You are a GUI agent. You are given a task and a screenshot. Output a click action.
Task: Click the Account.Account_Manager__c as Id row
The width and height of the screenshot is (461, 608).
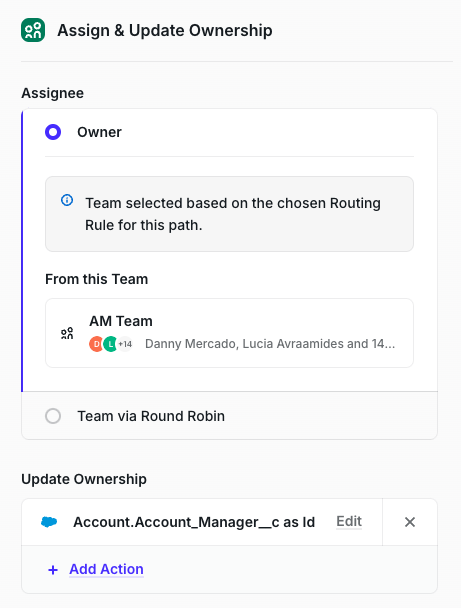202,522
